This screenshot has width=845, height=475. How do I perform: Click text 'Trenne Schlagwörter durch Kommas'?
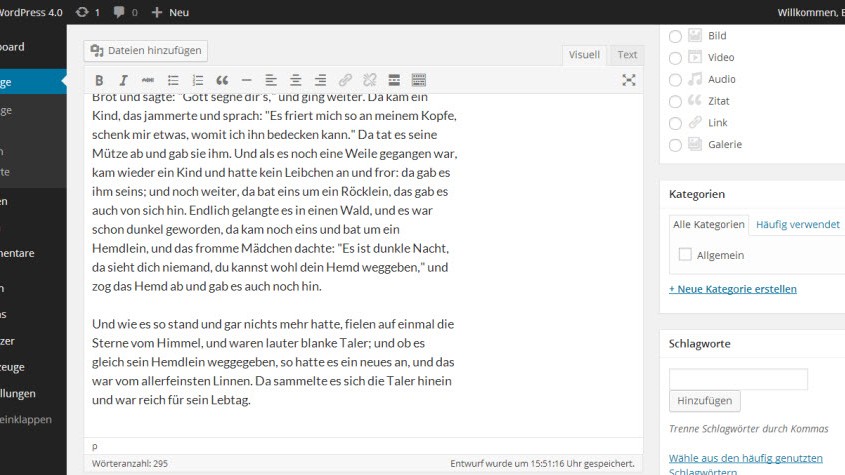tap(749, 429)
